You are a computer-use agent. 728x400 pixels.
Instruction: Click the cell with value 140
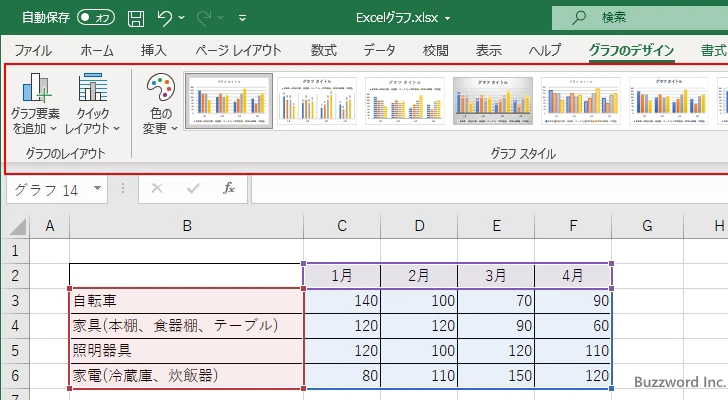(342, 301)
